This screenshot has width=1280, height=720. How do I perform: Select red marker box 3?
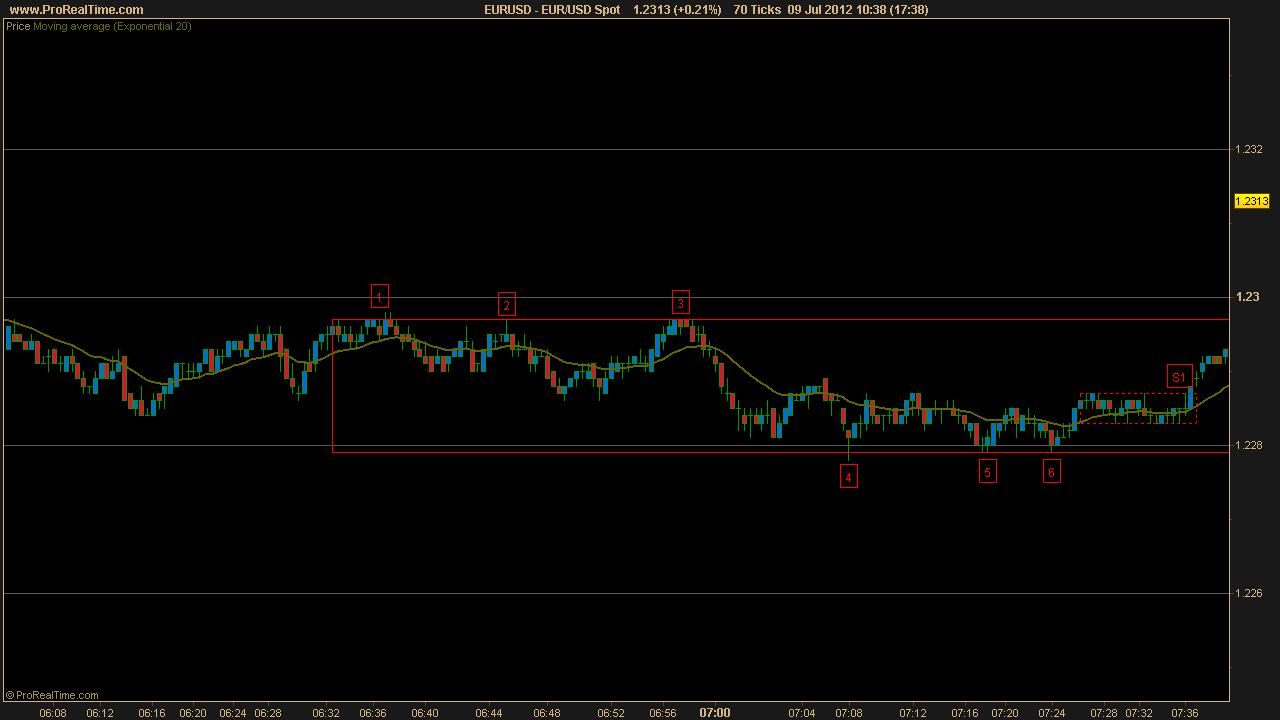click(680, 302)
